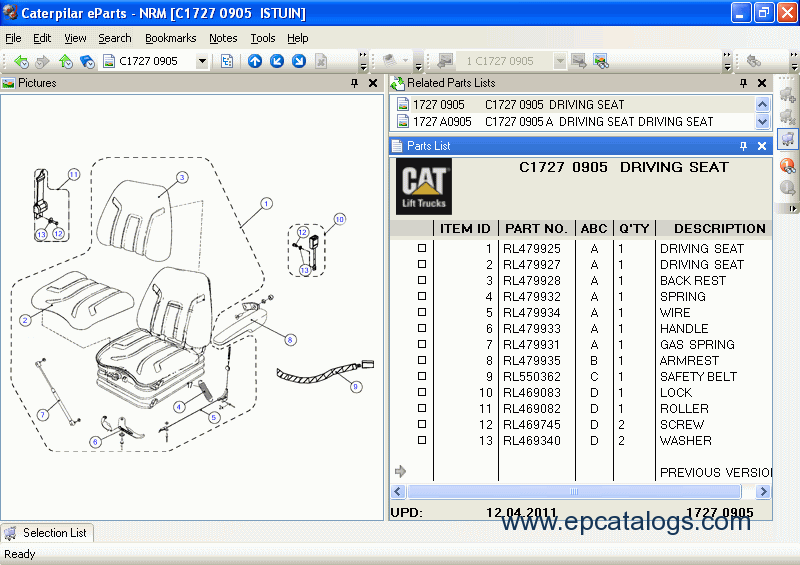Open the C1727 0905 document dropdown
This screenshot has width=800, height=565.
coord(202,61)
